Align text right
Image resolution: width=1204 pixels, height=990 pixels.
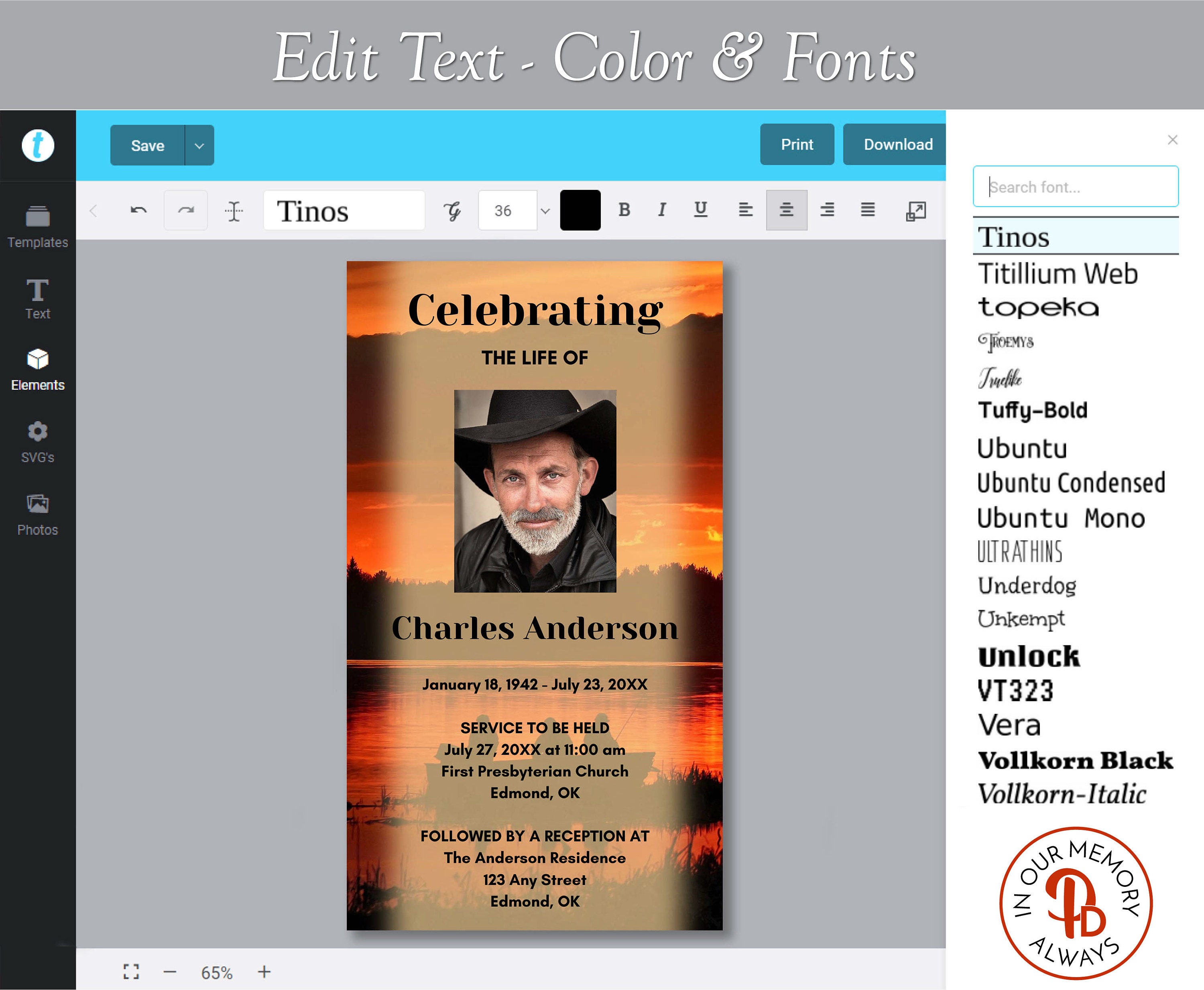[x=827, y=210]
